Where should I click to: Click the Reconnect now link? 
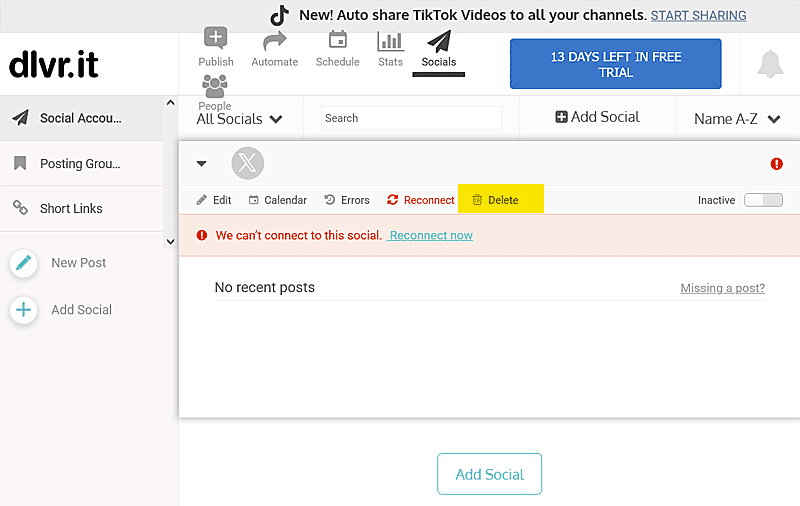coord(431,235)
